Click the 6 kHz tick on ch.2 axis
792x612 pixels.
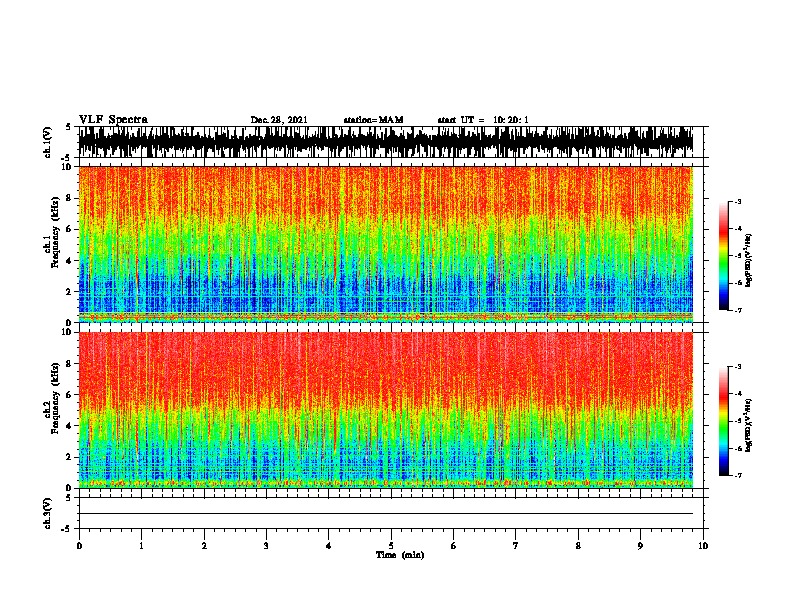(69, 395)
